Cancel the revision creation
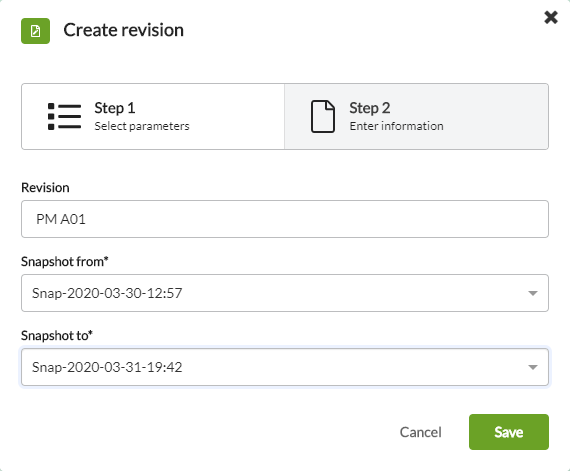The height and width of the screenshot is (471, 570). (x=421, y=432)
